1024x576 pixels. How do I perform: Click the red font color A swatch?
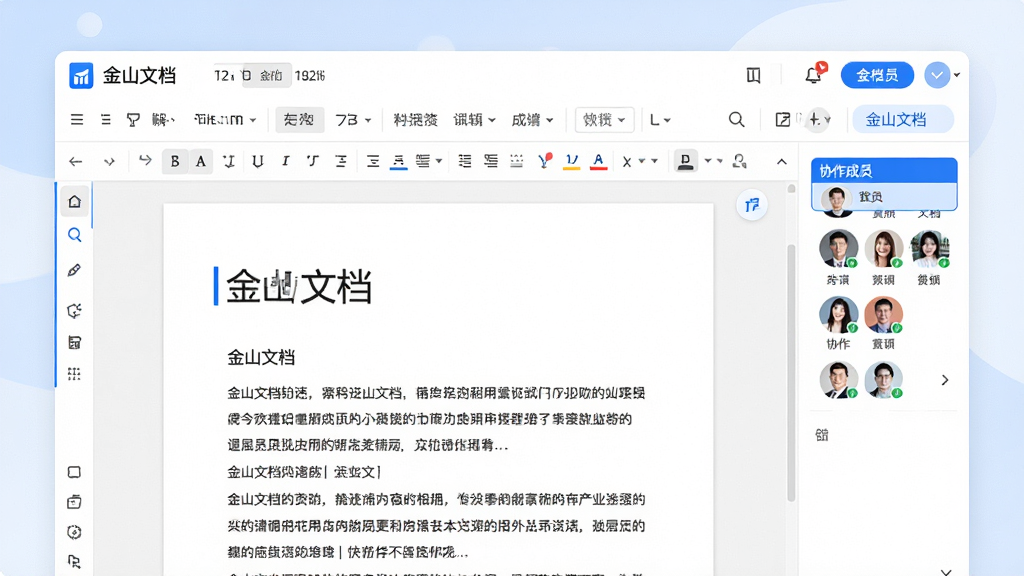(598, 161)
